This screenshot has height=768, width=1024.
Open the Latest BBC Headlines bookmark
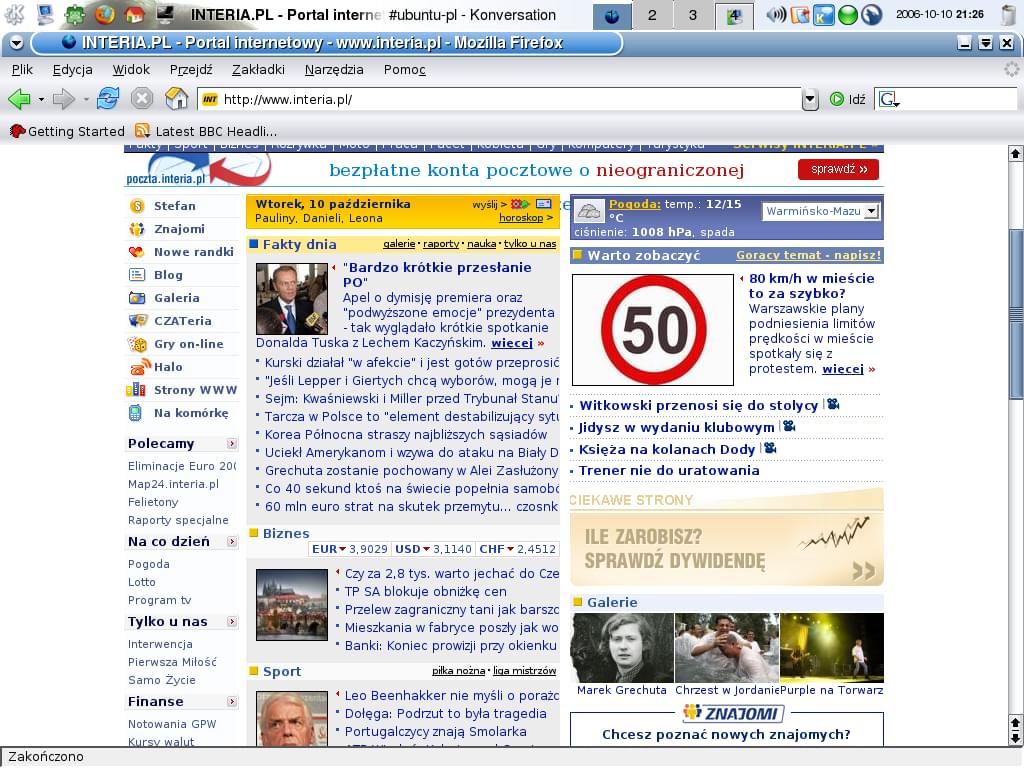tap(206, 131)
